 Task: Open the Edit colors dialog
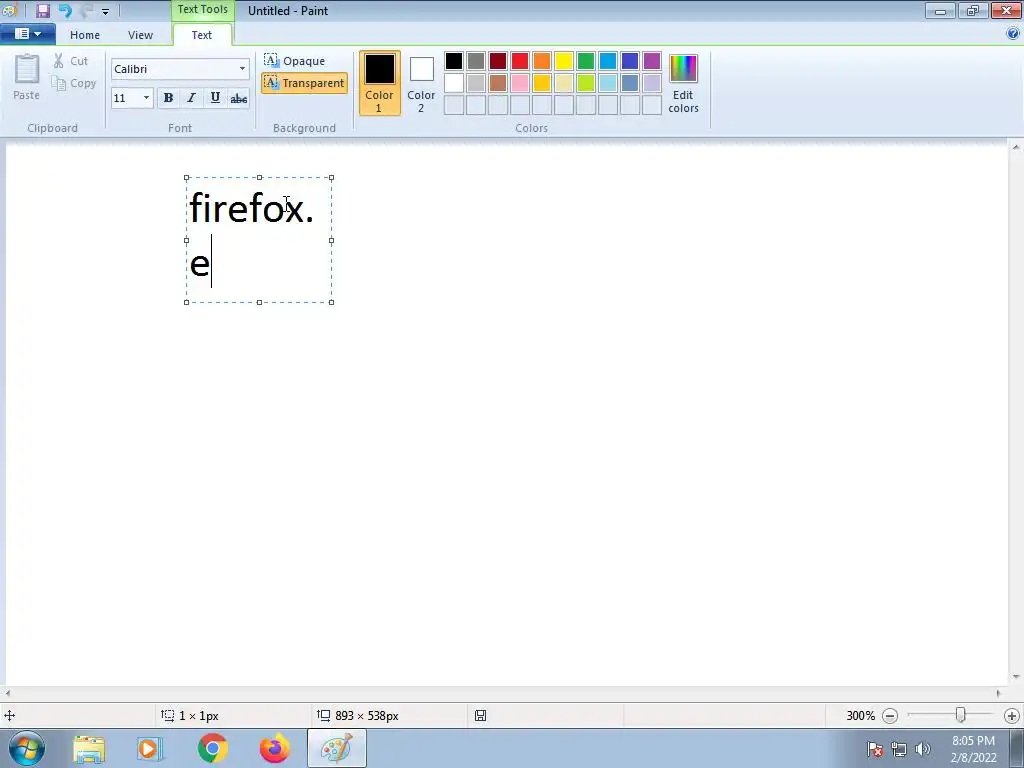(x=683, y=83)
